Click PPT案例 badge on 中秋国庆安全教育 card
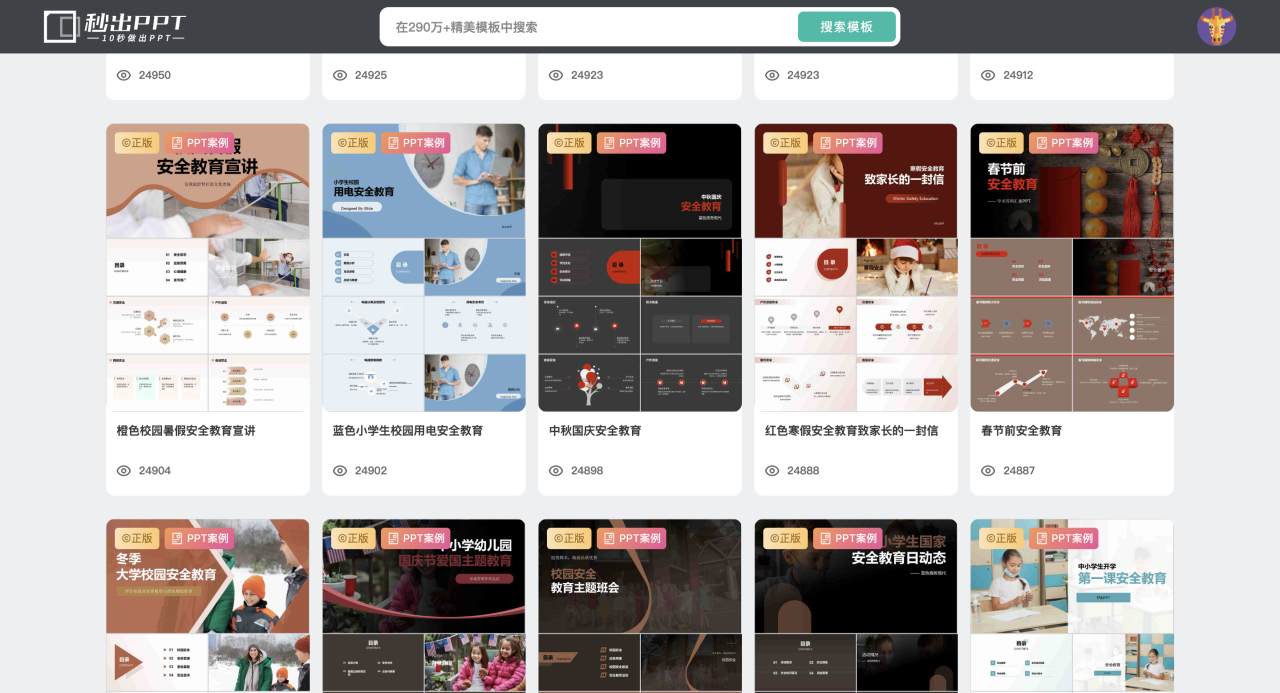Screen dimensions: 1280x693 (632, 143)
